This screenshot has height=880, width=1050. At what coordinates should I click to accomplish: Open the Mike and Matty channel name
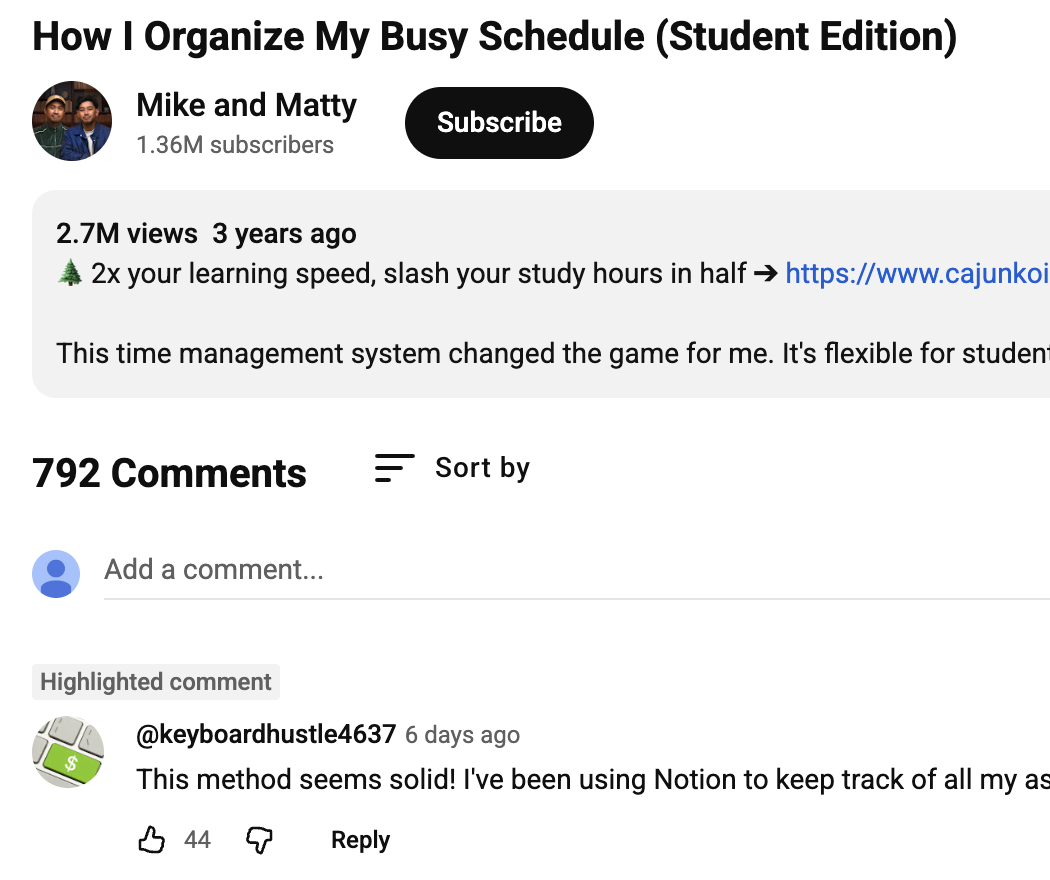point(246,105)
